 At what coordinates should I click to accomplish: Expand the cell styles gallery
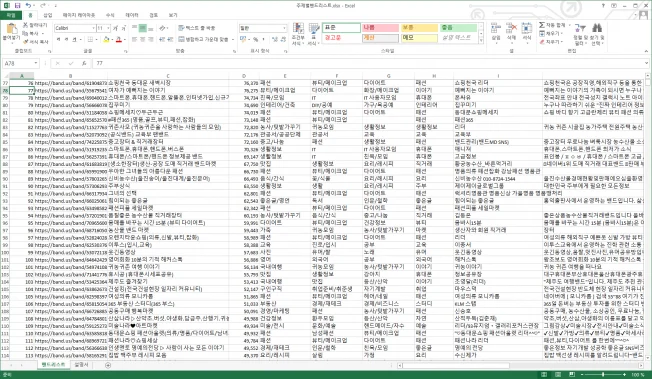[x=481, y=41]
